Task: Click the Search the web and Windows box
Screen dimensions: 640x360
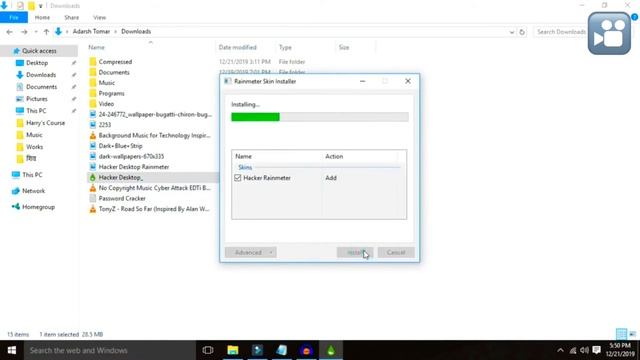Action: 109,350
